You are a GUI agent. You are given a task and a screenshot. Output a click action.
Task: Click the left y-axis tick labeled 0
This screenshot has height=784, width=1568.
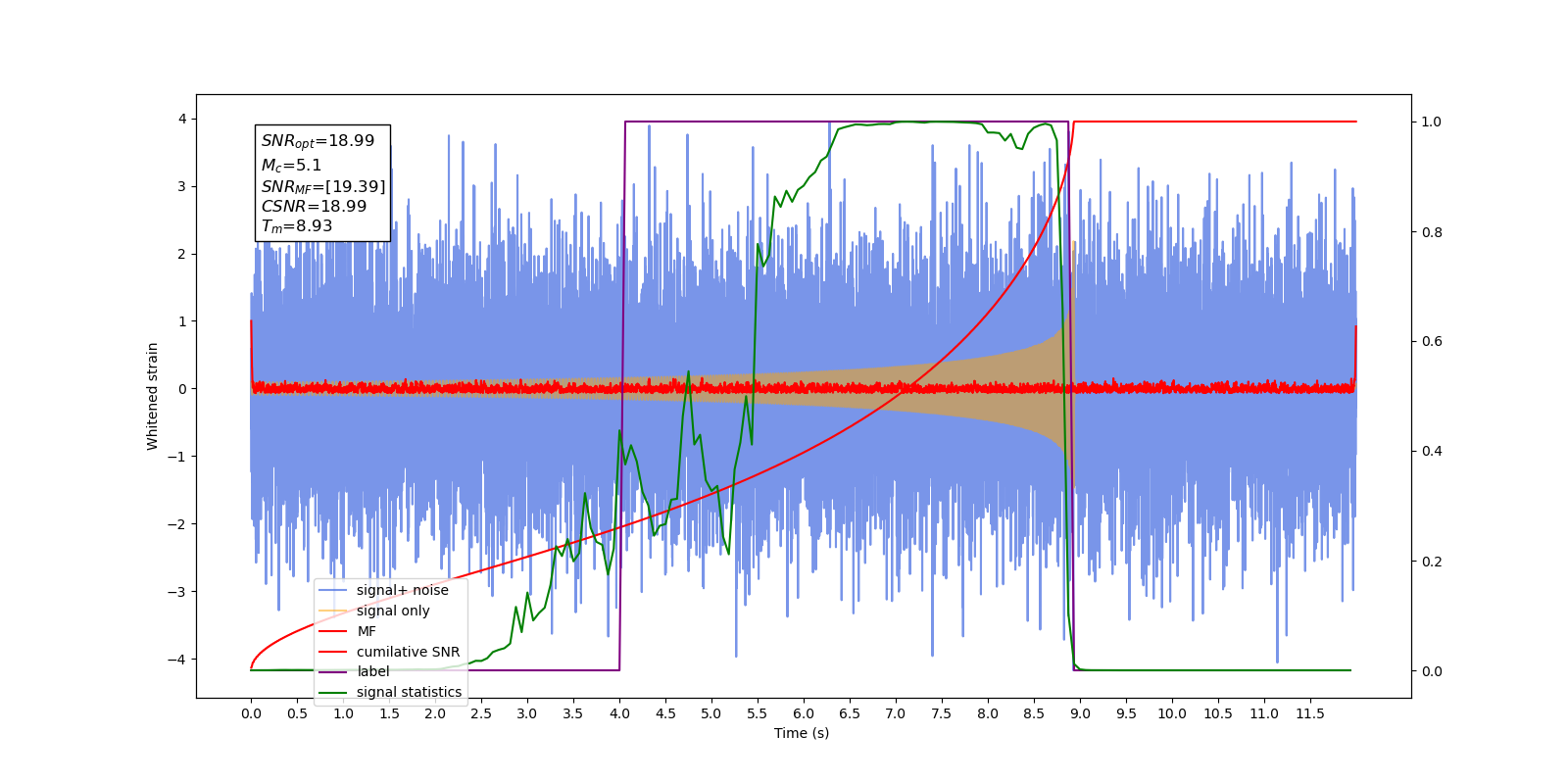(x=182, y=388)
